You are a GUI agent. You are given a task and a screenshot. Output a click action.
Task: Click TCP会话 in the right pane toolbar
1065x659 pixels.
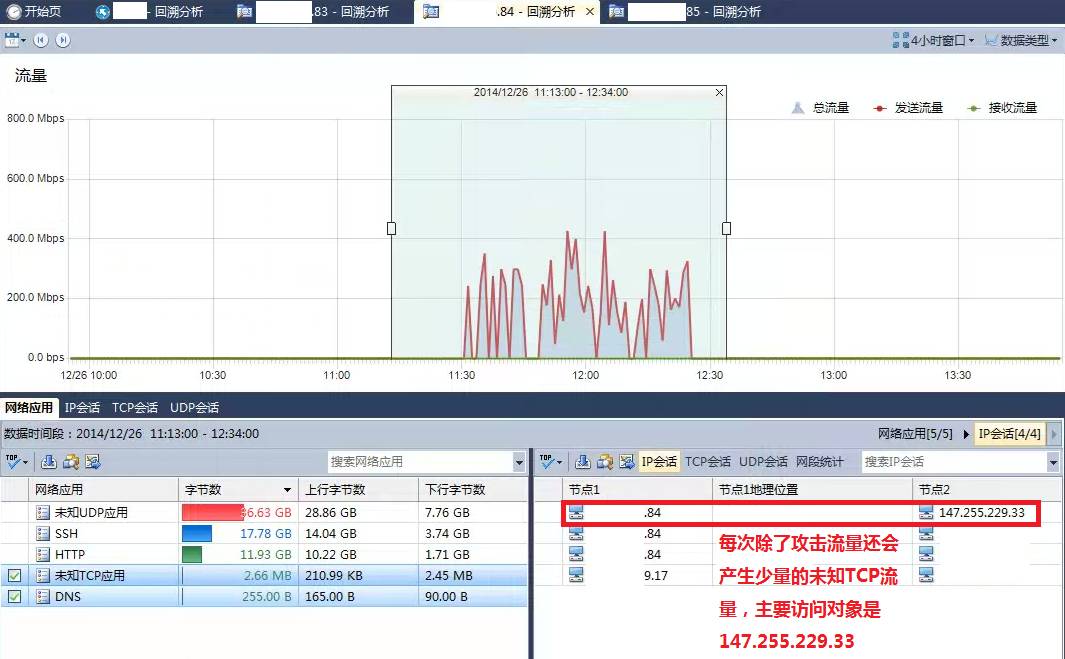point(708,462)
